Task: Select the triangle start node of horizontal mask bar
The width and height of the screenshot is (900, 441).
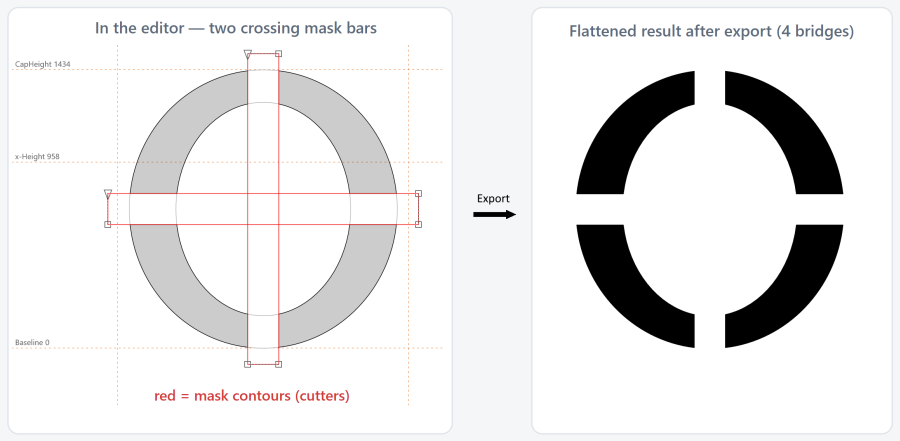Action: coord(107,194)
